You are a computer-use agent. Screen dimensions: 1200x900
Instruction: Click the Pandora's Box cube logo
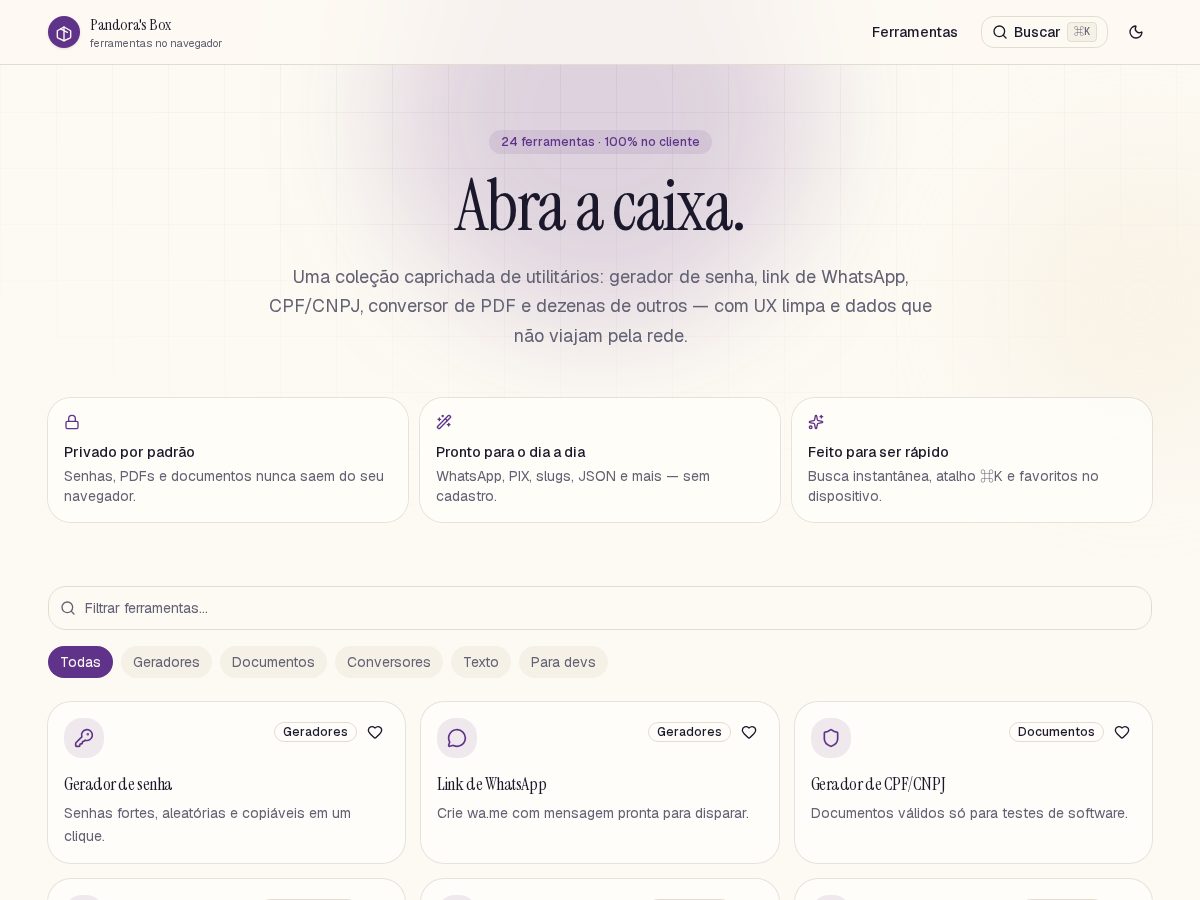point(64,32)
